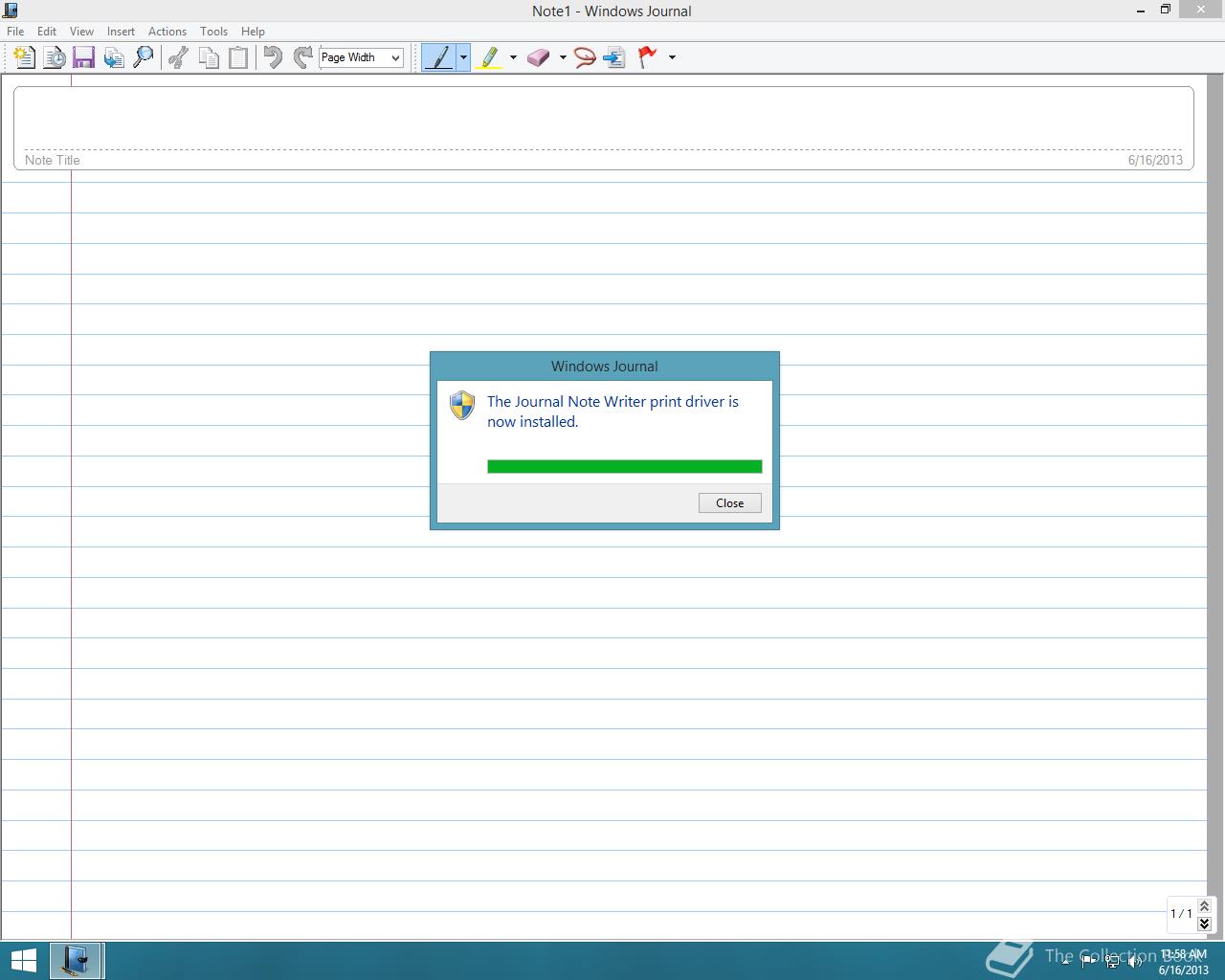This screenshot has height=980, width=1225.
Task: Click the green installation progress bar
Action: click(x=625, y=467)
